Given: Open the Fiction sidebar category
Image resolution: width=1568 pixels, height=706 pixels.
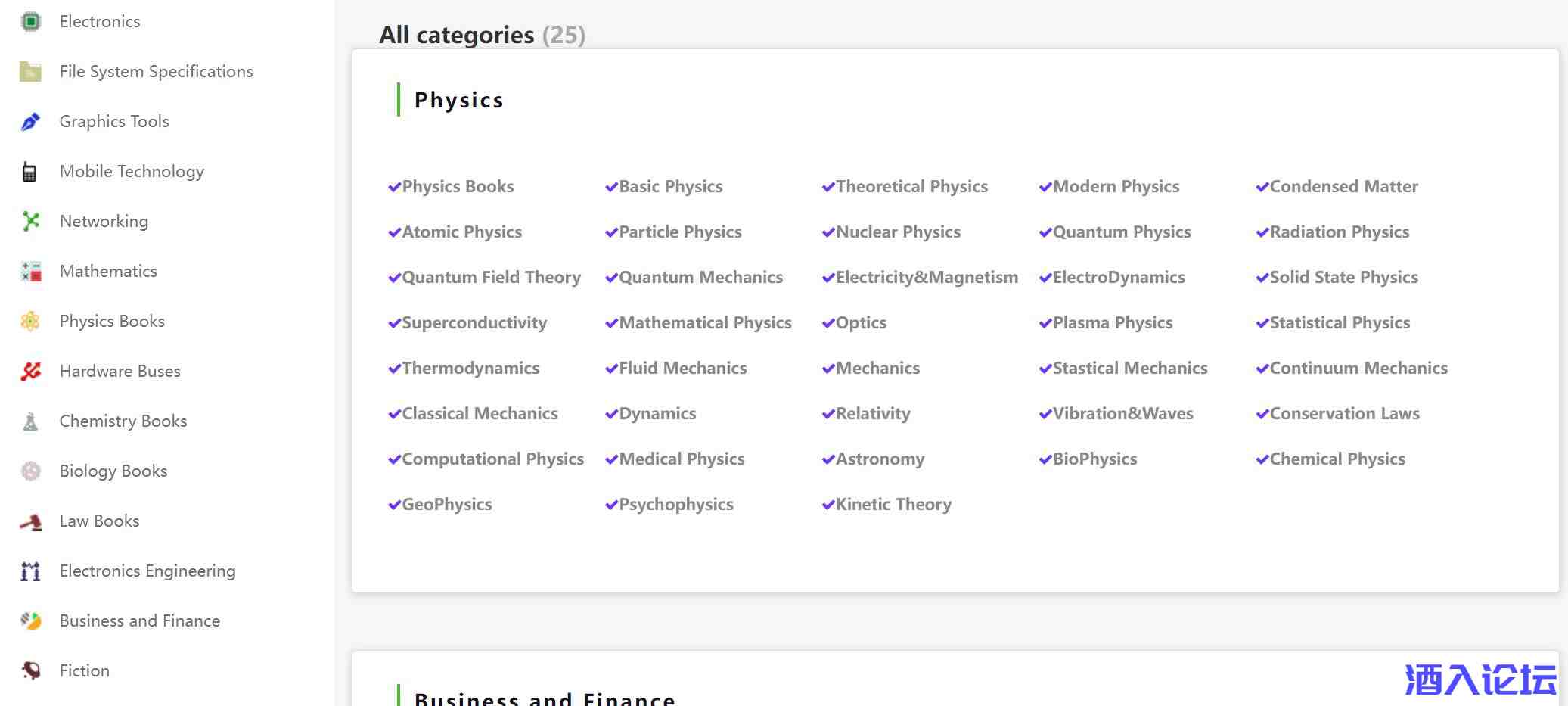Looking at the screenshot, I should (x=84, y=671).
